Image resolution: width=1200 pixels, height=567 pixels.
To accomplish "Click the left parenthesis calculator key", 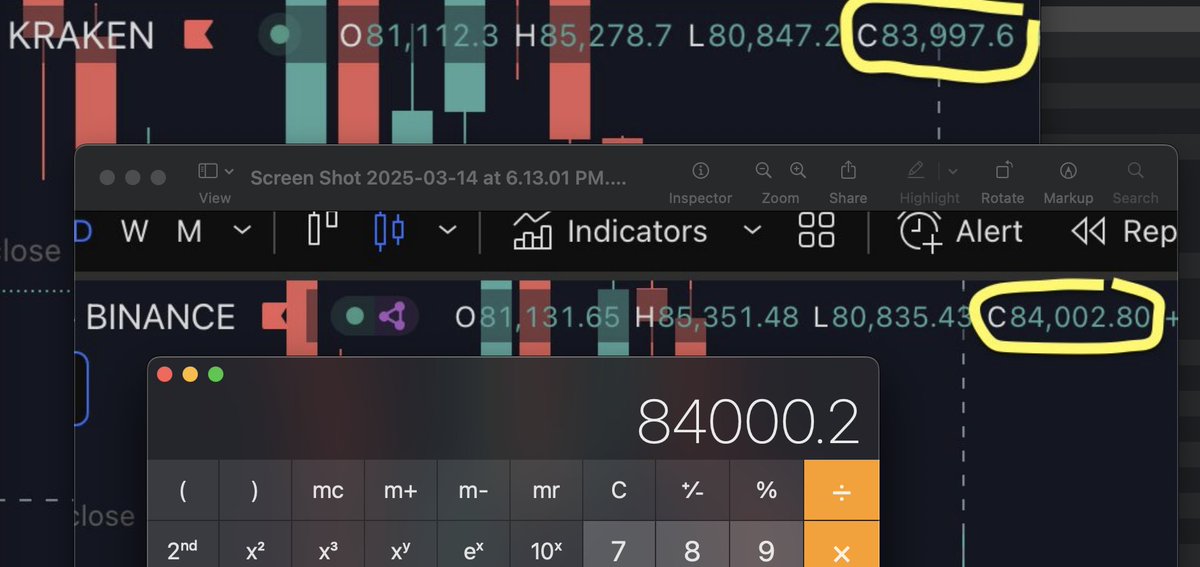I will click(x=183, y=491).
